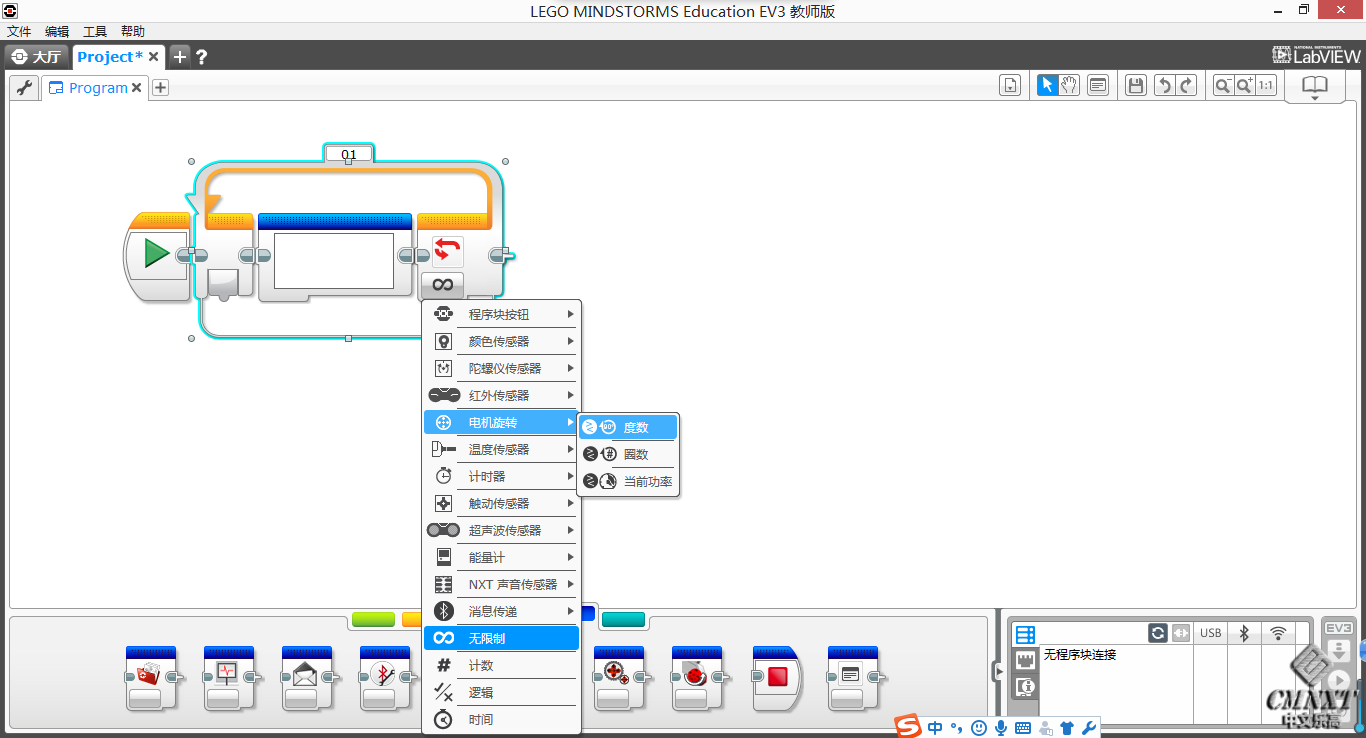This screenshot has height=738, width=1366.
Task: Select the Project* tab
Action: click(110, 57)
